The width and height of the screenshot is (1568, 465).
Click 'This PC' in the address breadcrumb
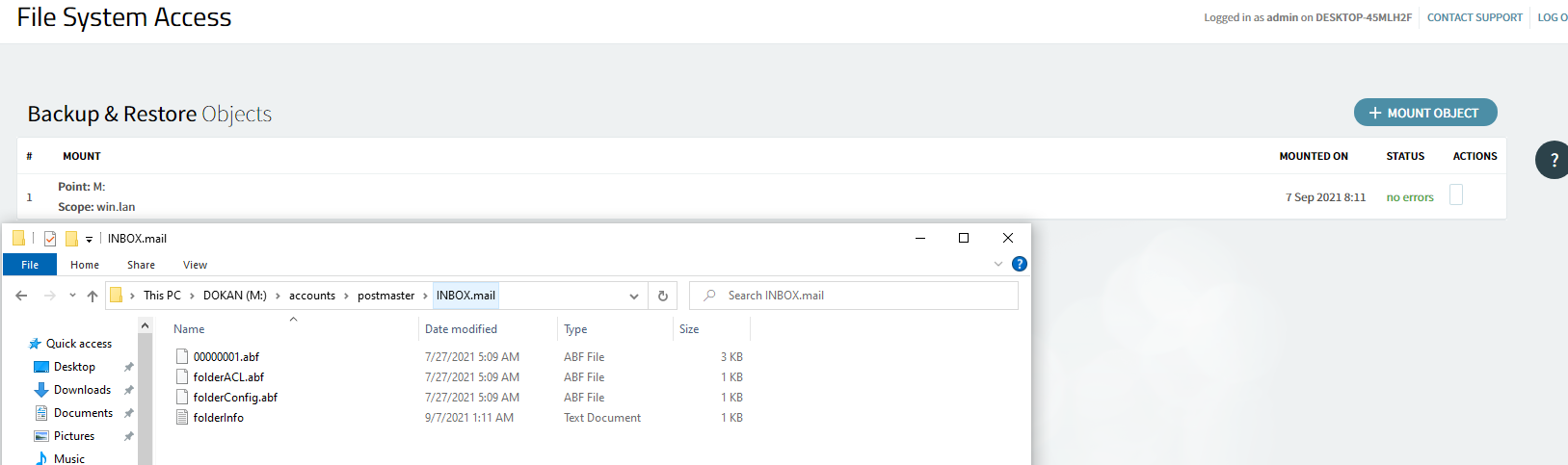(162, 296)
